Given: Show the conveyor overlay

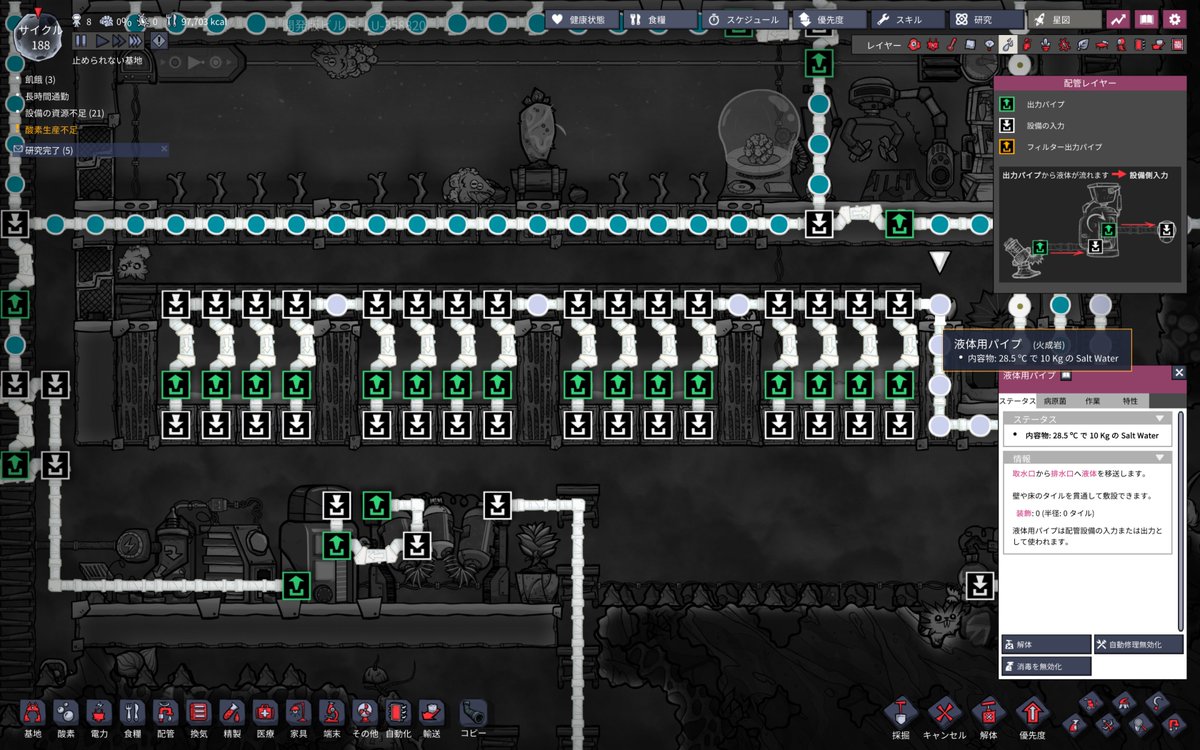Looking at the screenshot, I should 1158,45.
